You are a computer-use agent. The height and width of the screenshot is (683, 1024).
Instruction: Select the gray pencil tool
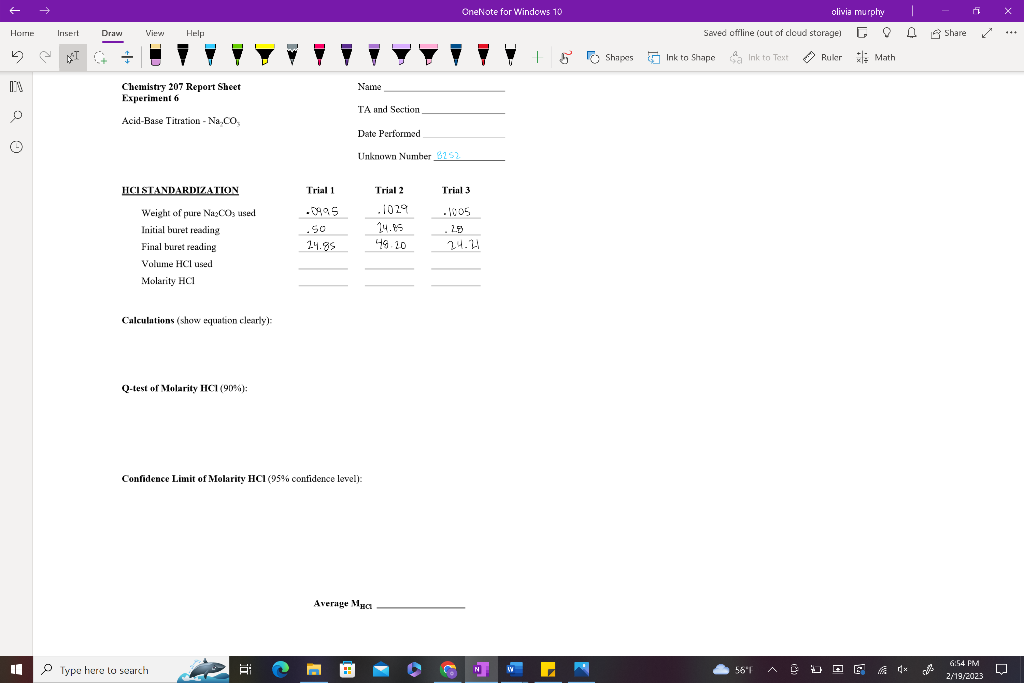click(292, 55)
